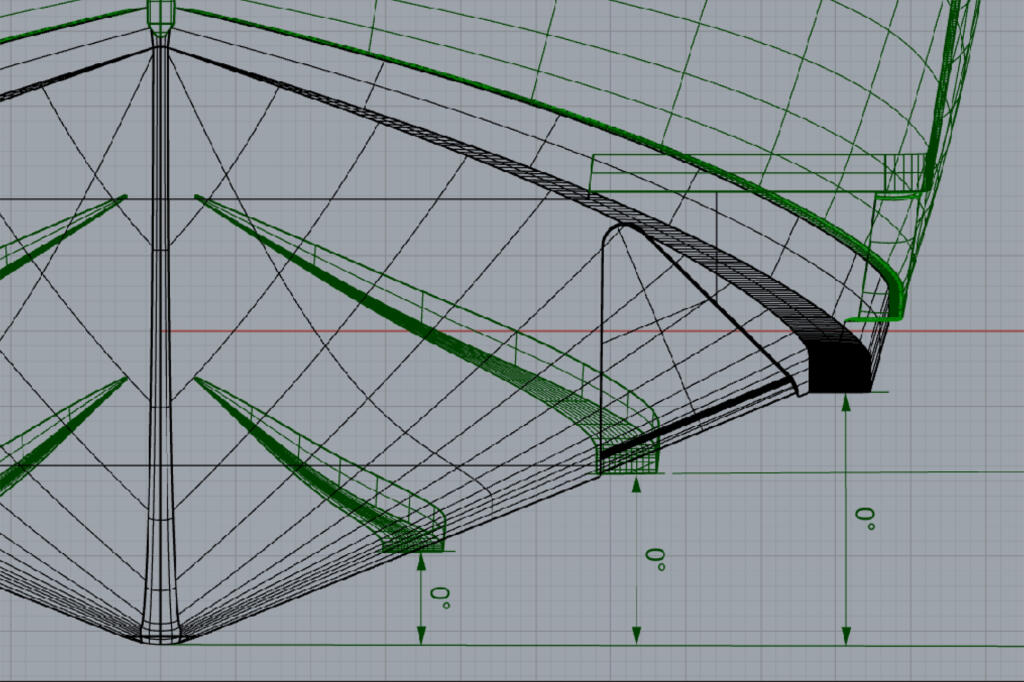Click the leftmost dimension value text
Screen dimensions: 1024x682
[440, 598]
